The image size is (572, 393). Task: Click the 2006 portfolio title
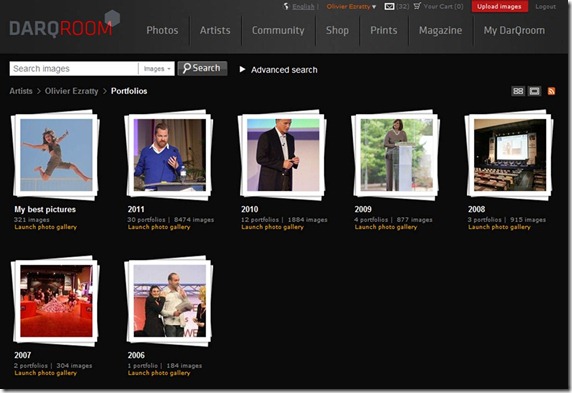[136, 355]
